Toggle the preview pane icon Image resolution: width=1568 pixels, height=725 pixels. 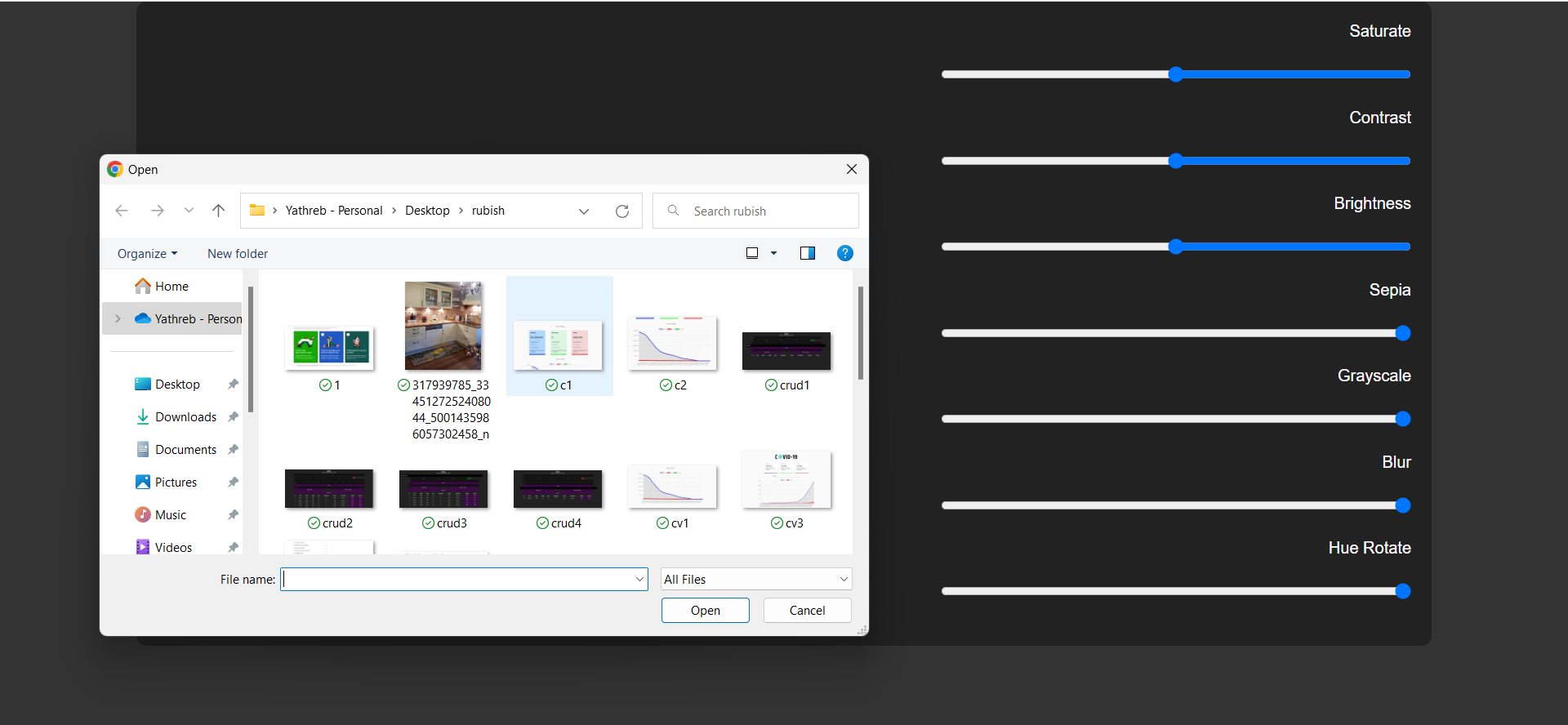(x=808, y=253)
